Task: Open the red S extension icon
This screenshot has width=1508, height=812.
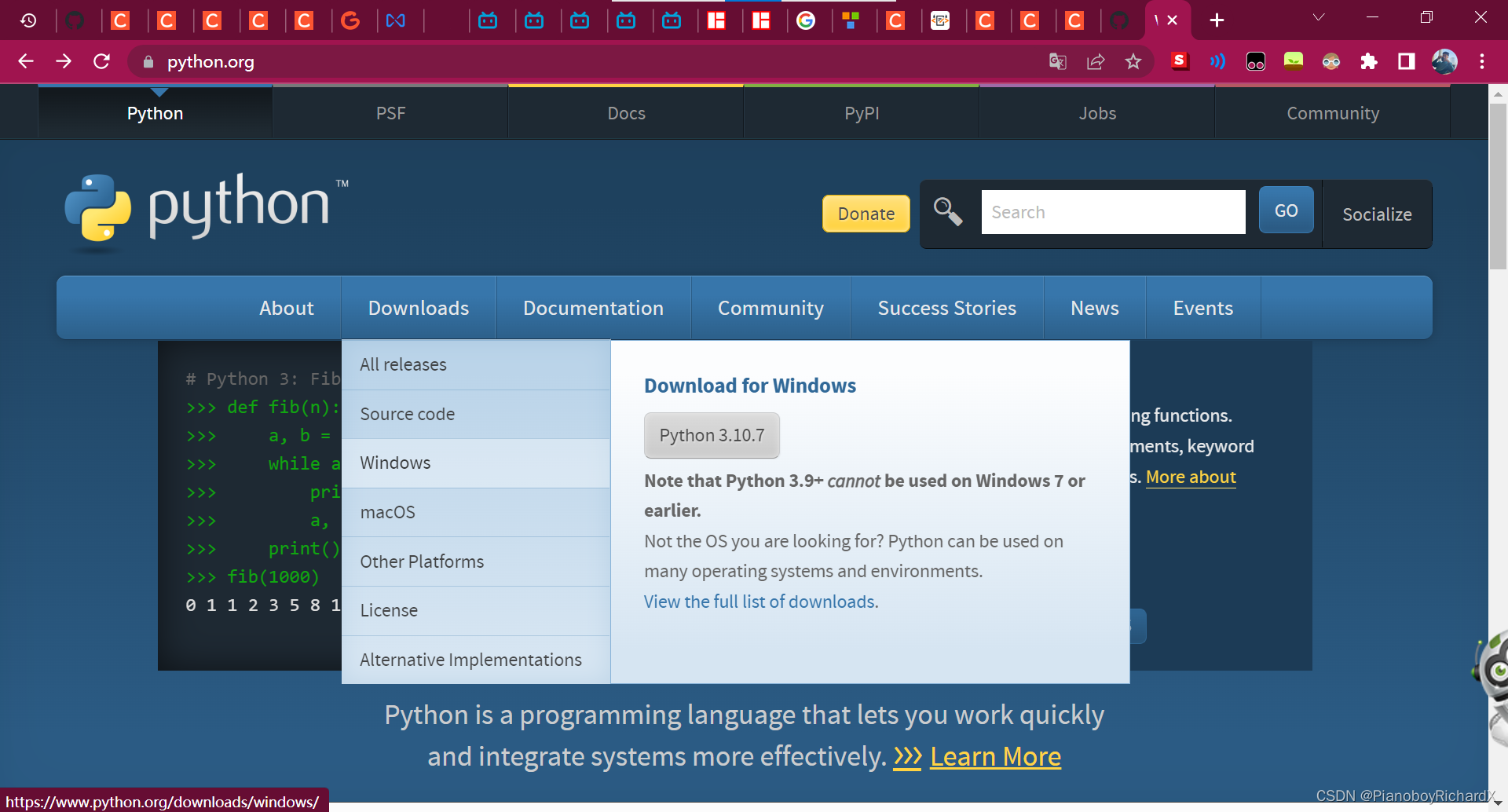Action: (x=1180, y=61)
